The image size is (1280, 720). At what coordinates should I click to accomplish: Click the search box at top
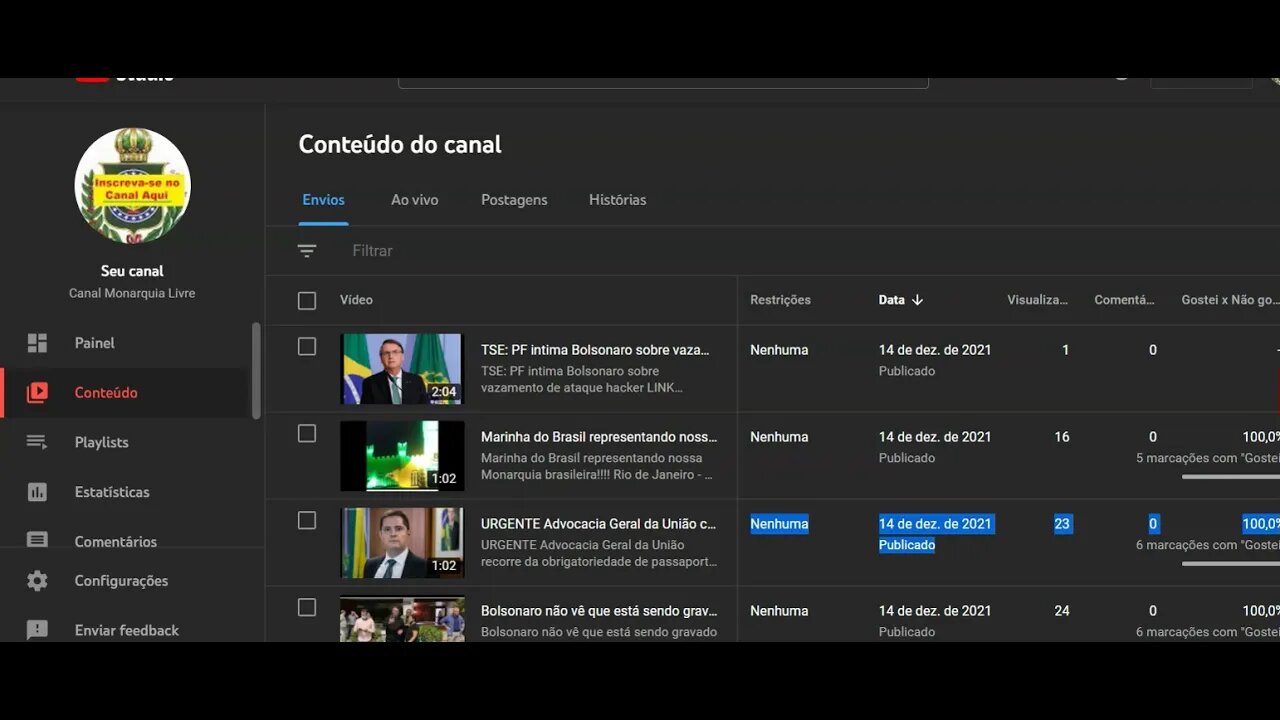663,83
